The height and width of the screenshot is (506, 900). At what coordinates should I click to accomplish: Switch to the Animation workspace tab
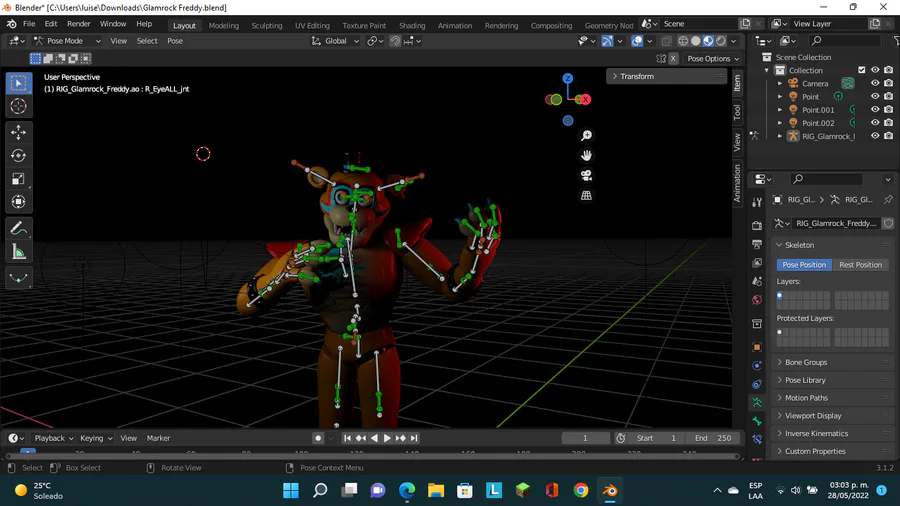click(455, 26)
